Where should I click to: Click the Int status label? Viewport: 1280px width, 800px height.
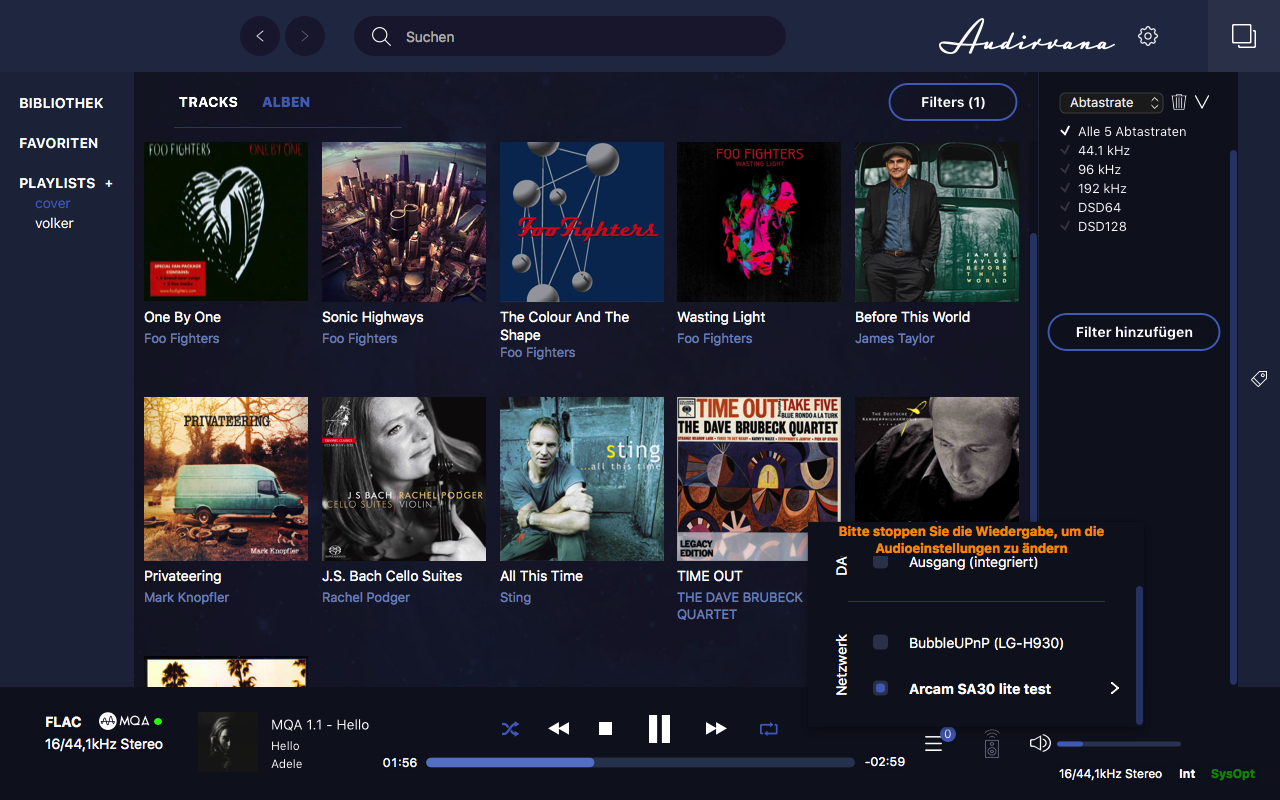(1187, 774)
